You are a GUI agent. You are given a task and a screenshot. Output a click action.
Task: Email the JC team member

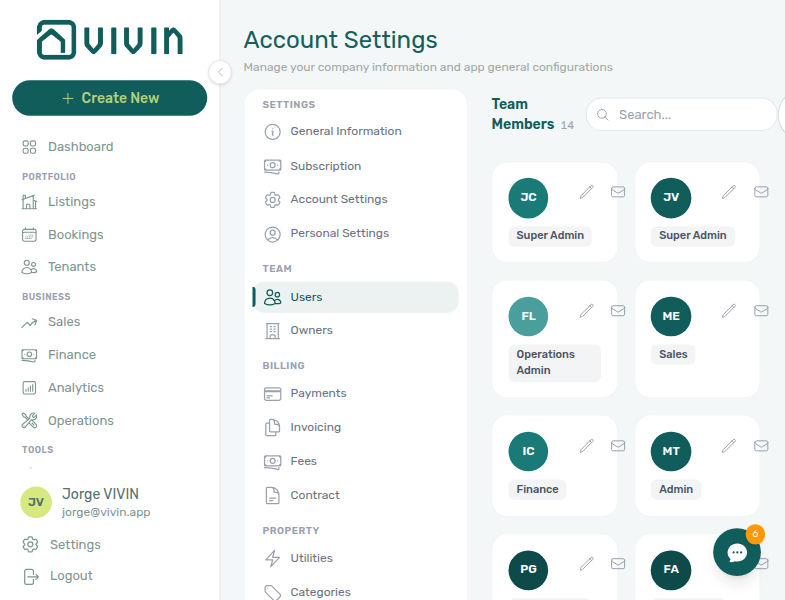coord(618,192)
